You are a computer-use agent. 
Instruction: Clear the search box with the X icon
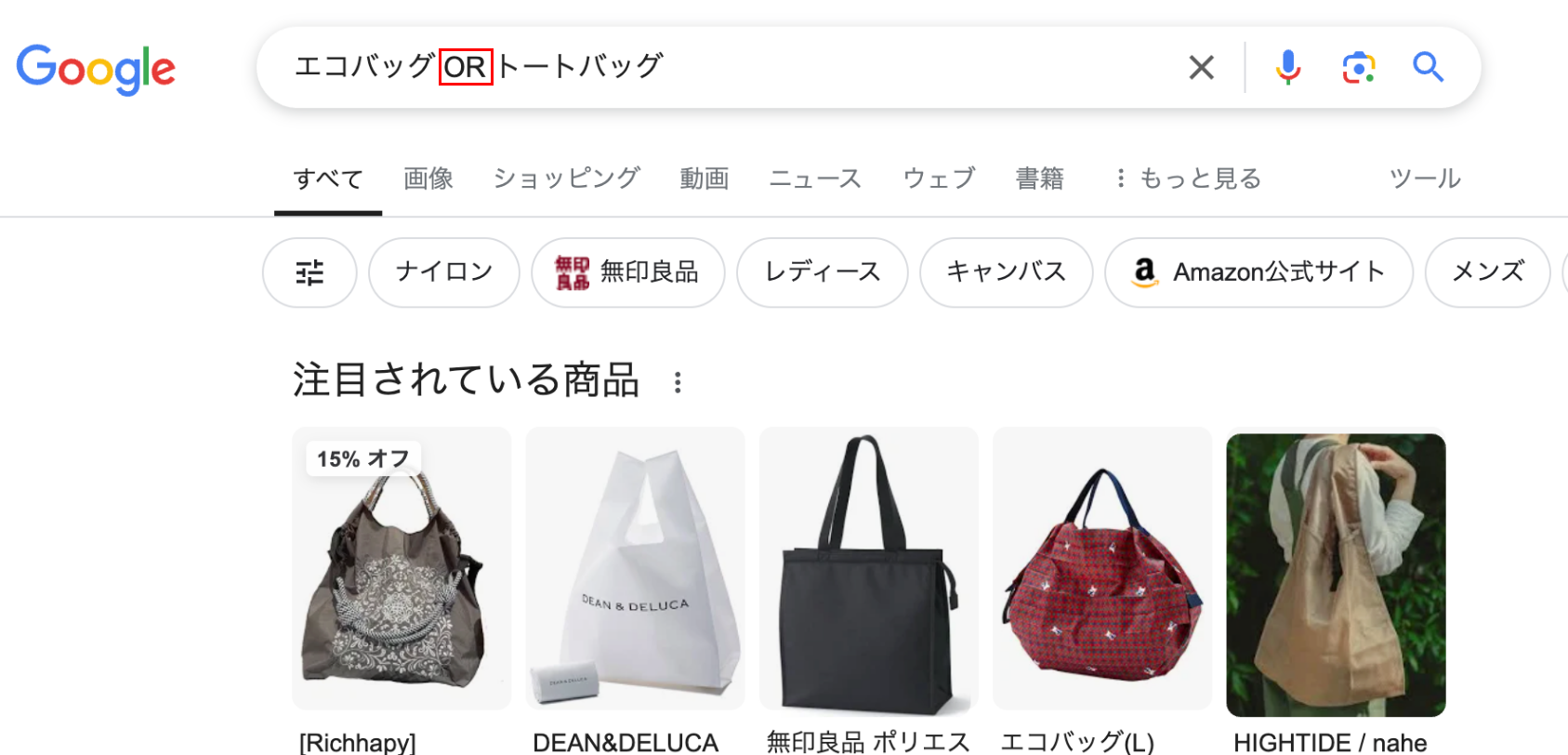[1202, 67]
